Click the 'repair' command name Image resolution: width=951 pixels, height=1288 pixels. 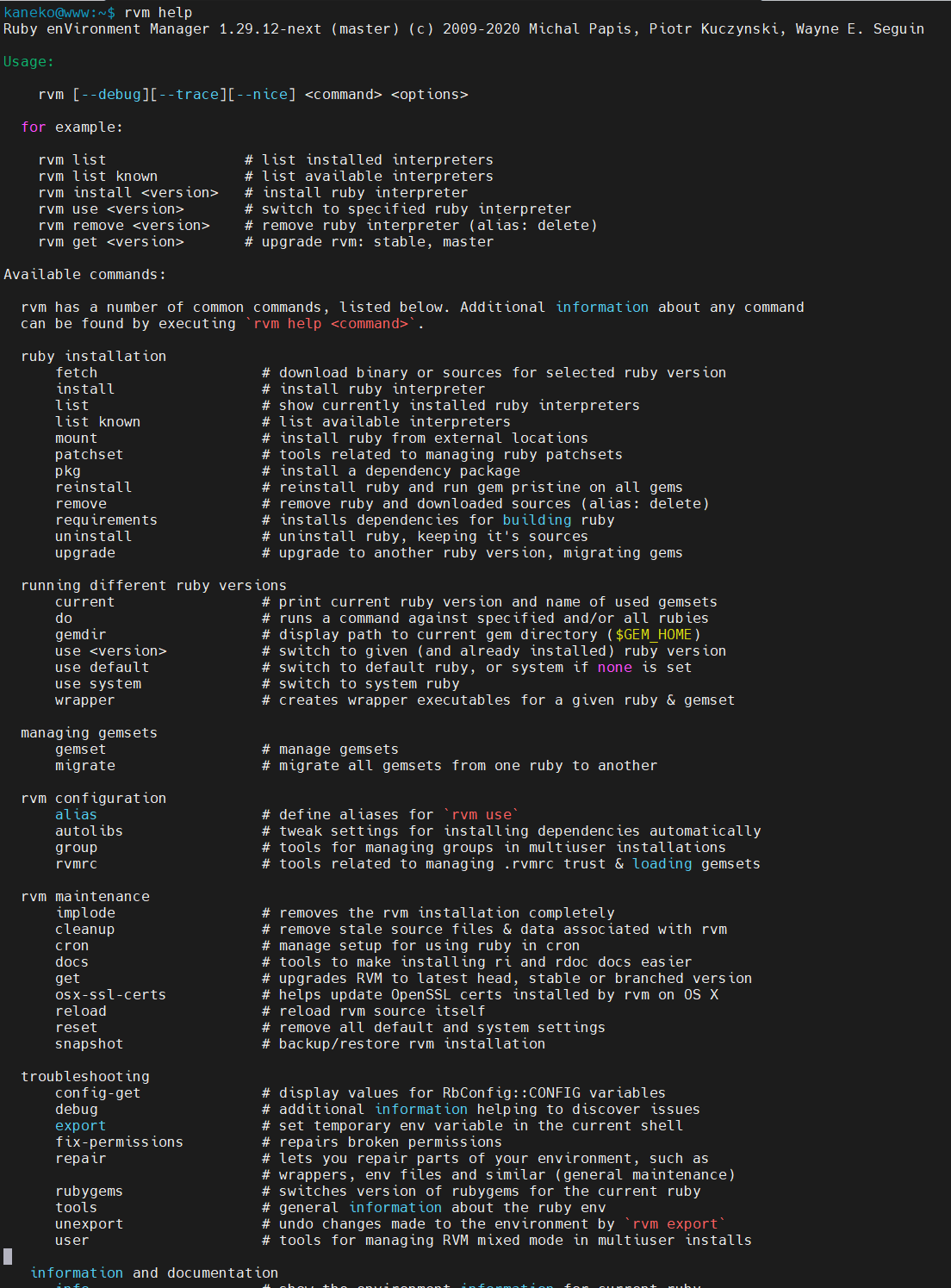(x=81, y=1159)
